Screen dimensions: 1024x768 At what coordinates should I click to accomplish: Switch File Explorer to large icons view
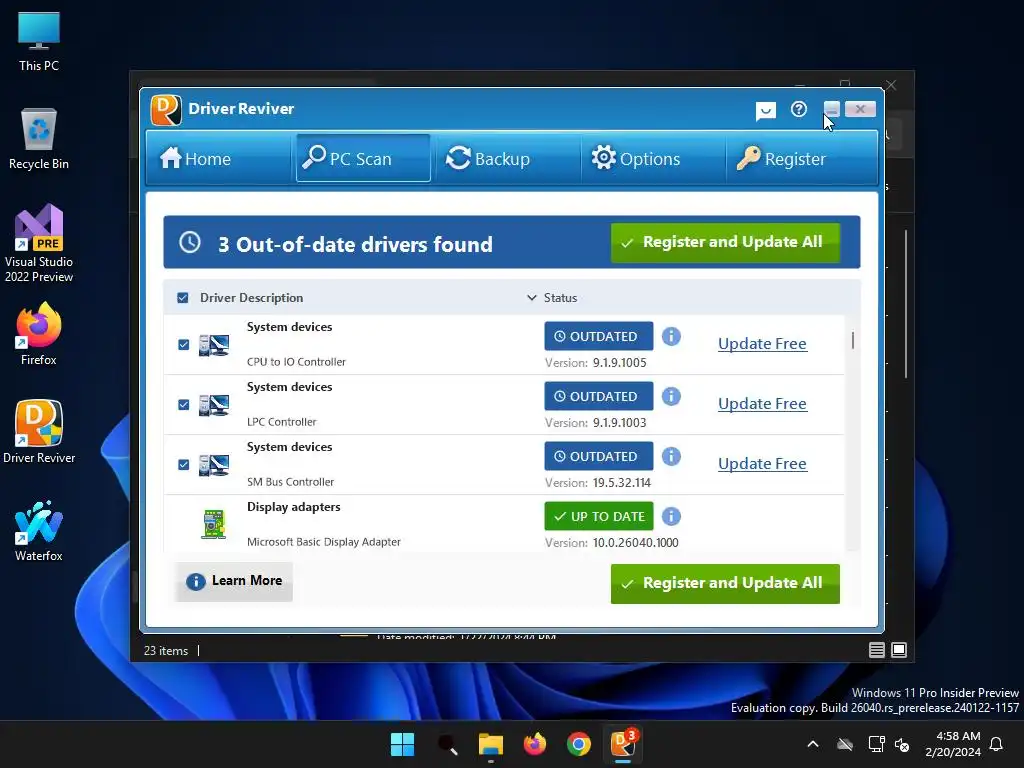click(x=899, y=650)
